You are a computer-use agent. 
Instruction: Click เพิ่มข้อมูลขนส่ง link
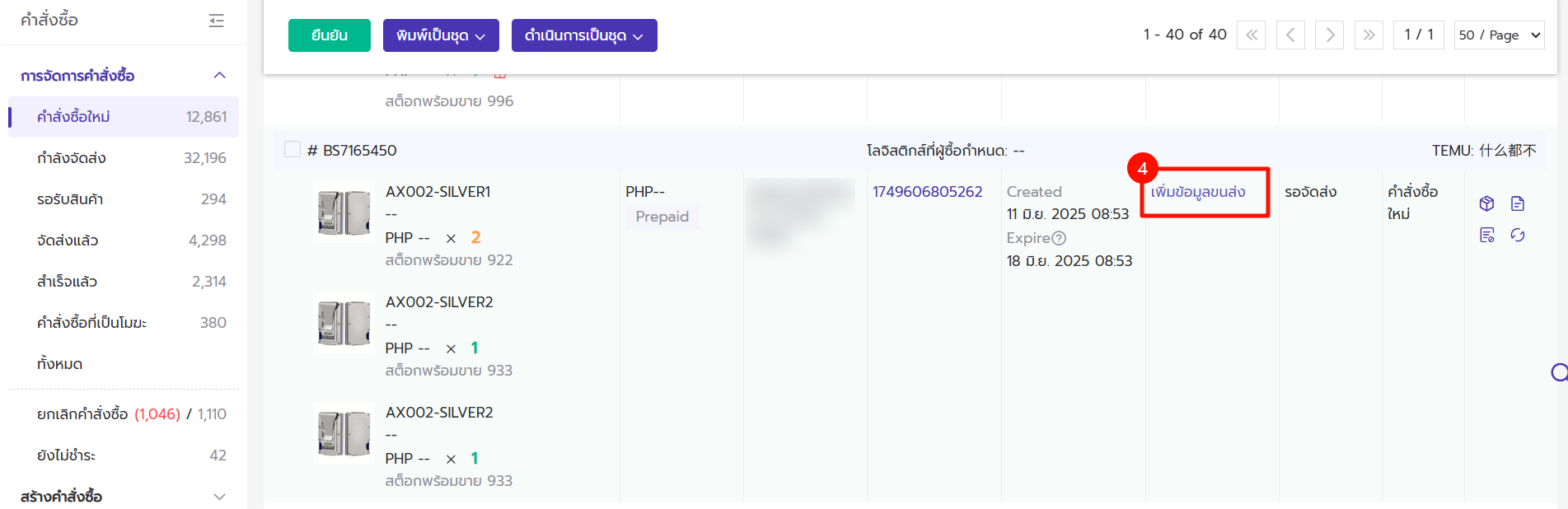point(1198,192)
